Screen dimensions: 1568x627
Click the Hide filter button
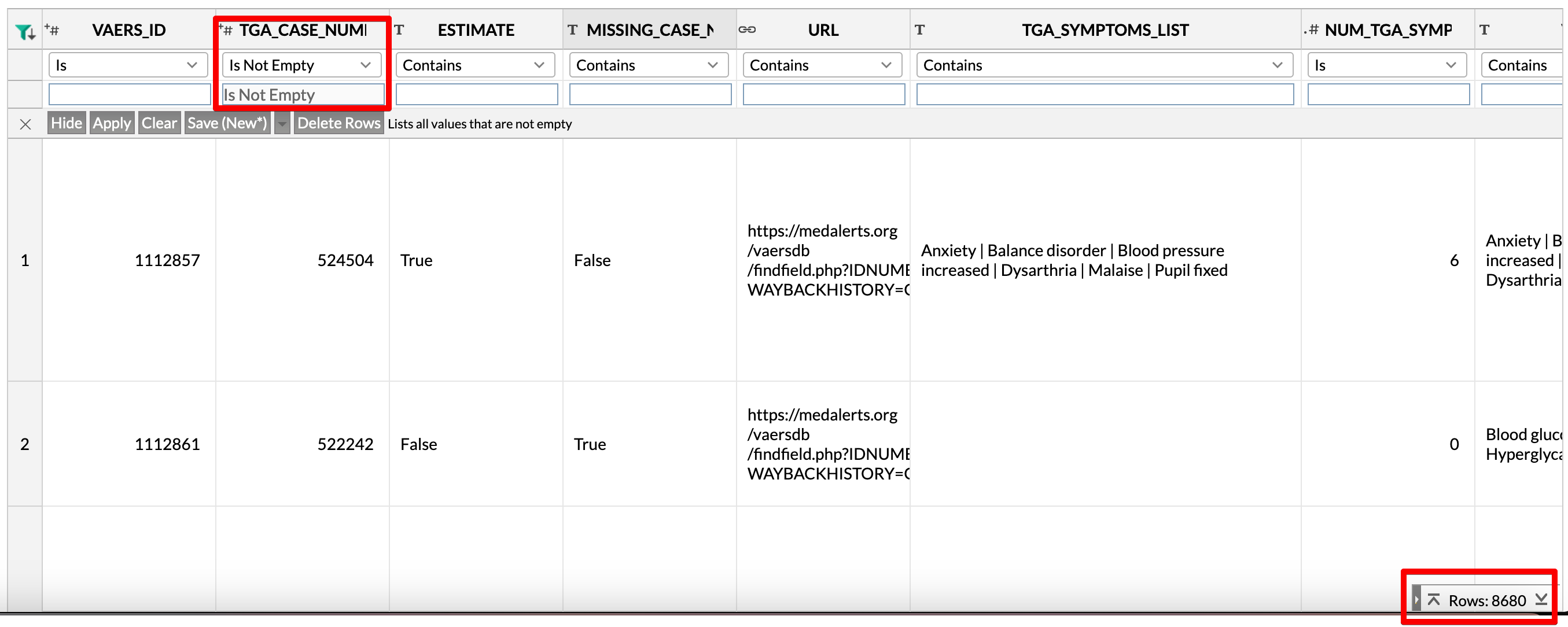point(67,123)
